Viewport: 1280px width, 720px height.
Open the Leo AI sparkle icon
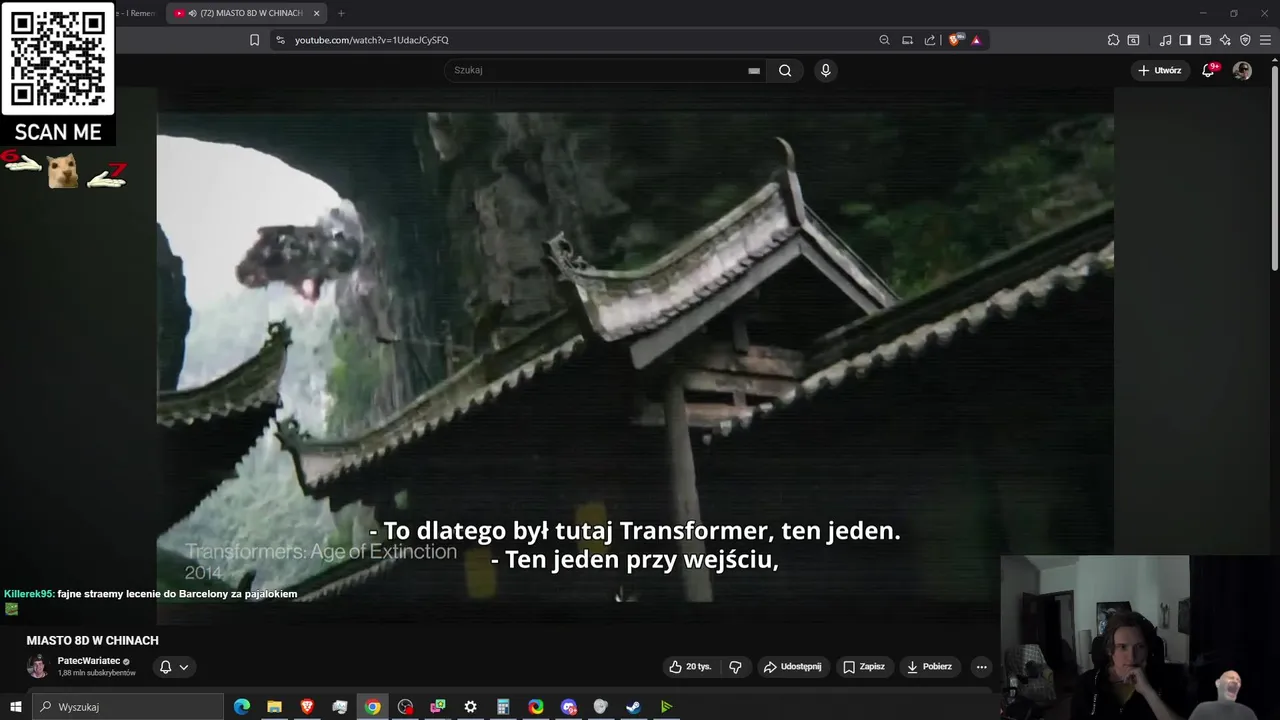(1225, 40)
